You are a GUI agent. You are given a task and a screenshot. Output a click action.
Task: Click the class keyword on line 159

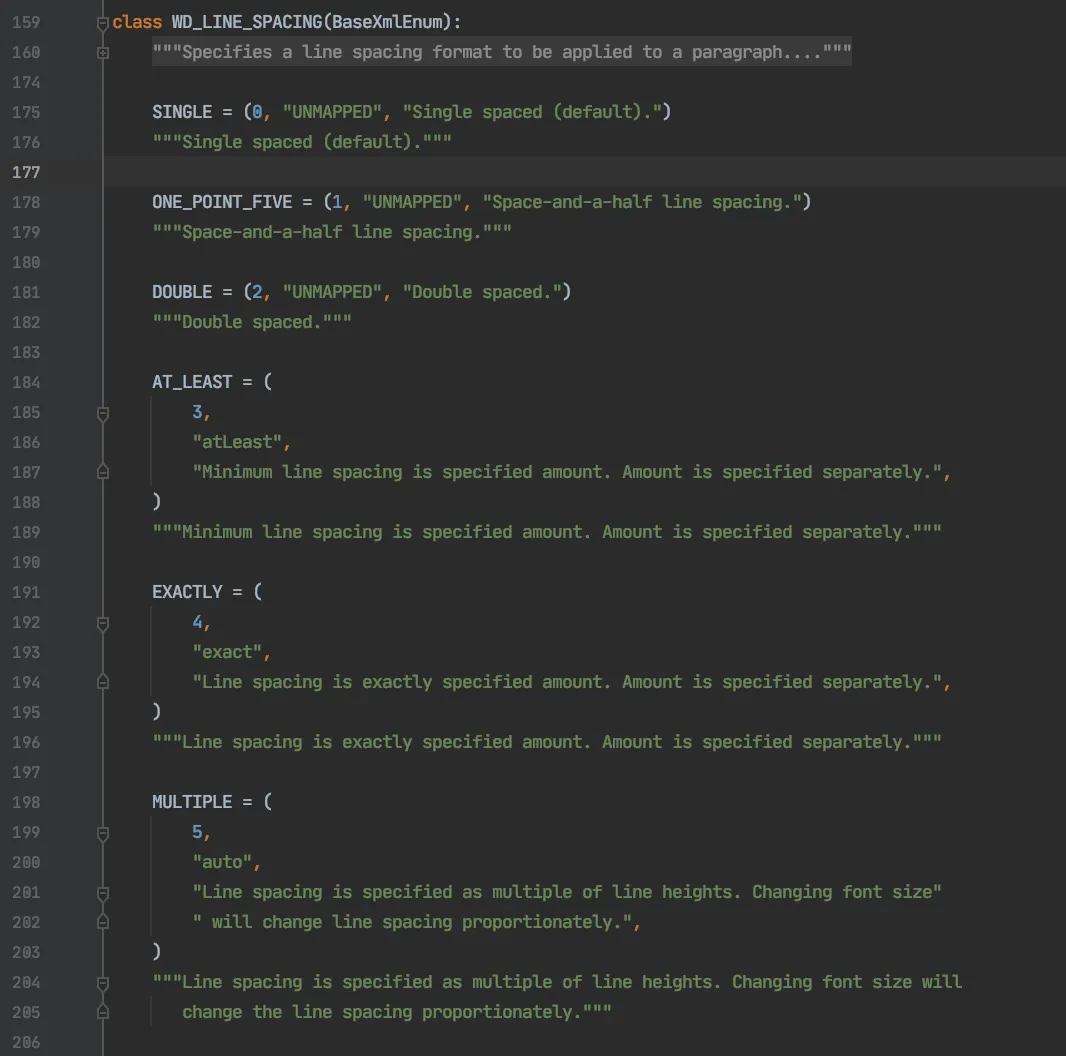pos(137,22)
